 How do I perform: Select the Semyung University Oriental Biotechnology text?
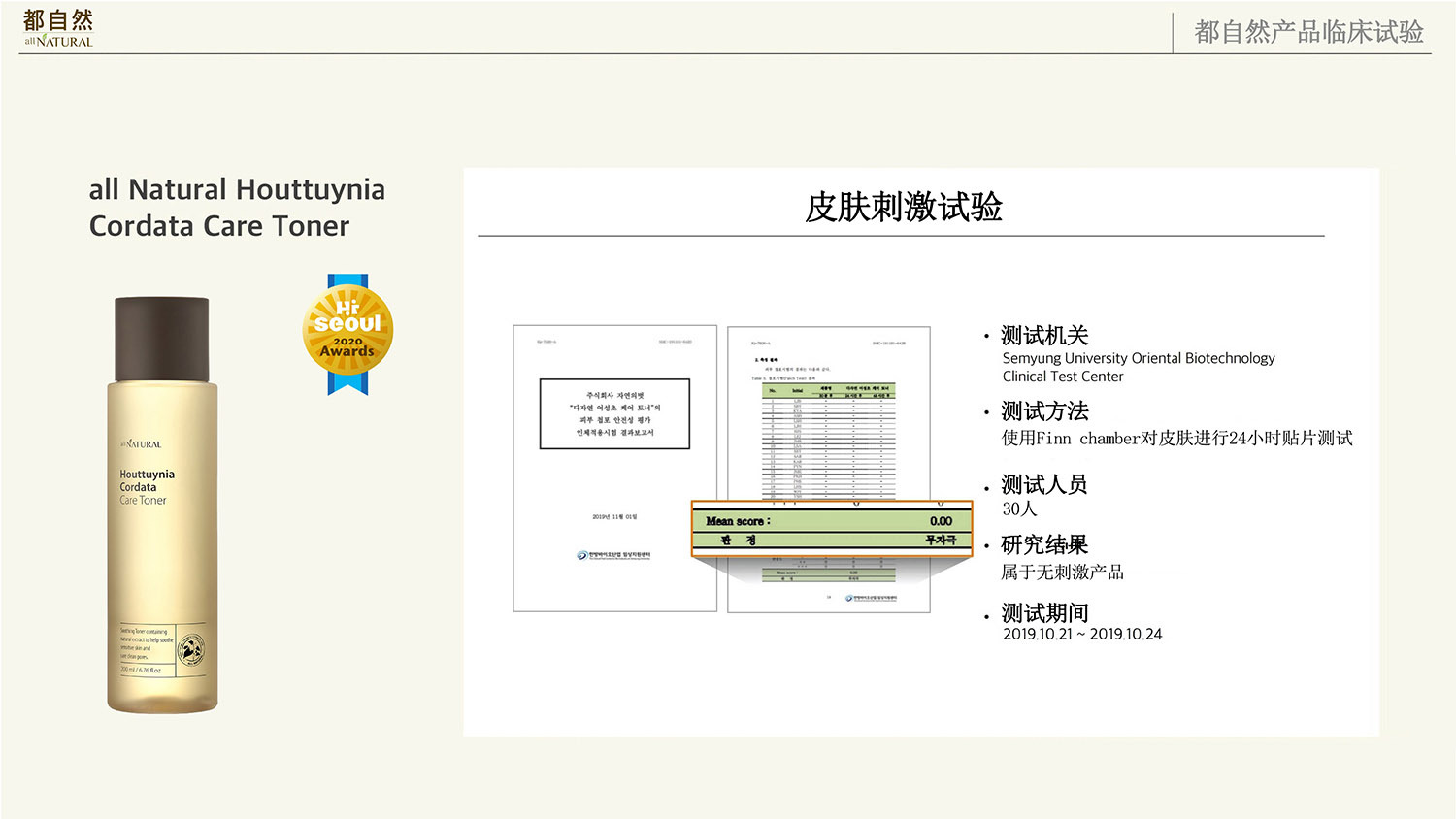[x=1138, y=358]
